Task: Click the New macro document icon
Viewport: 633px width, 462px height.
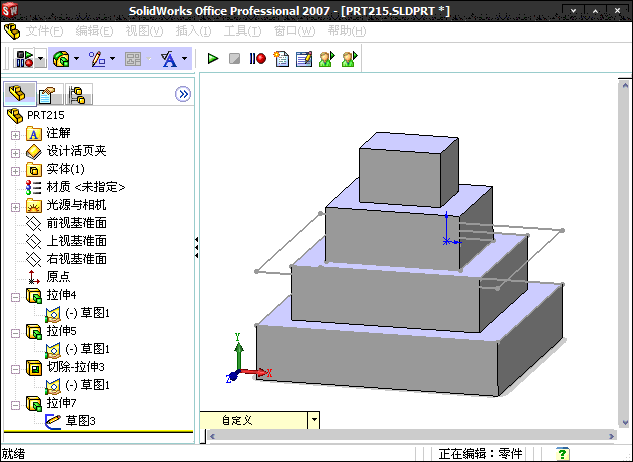Action: (x=281, y=59)
